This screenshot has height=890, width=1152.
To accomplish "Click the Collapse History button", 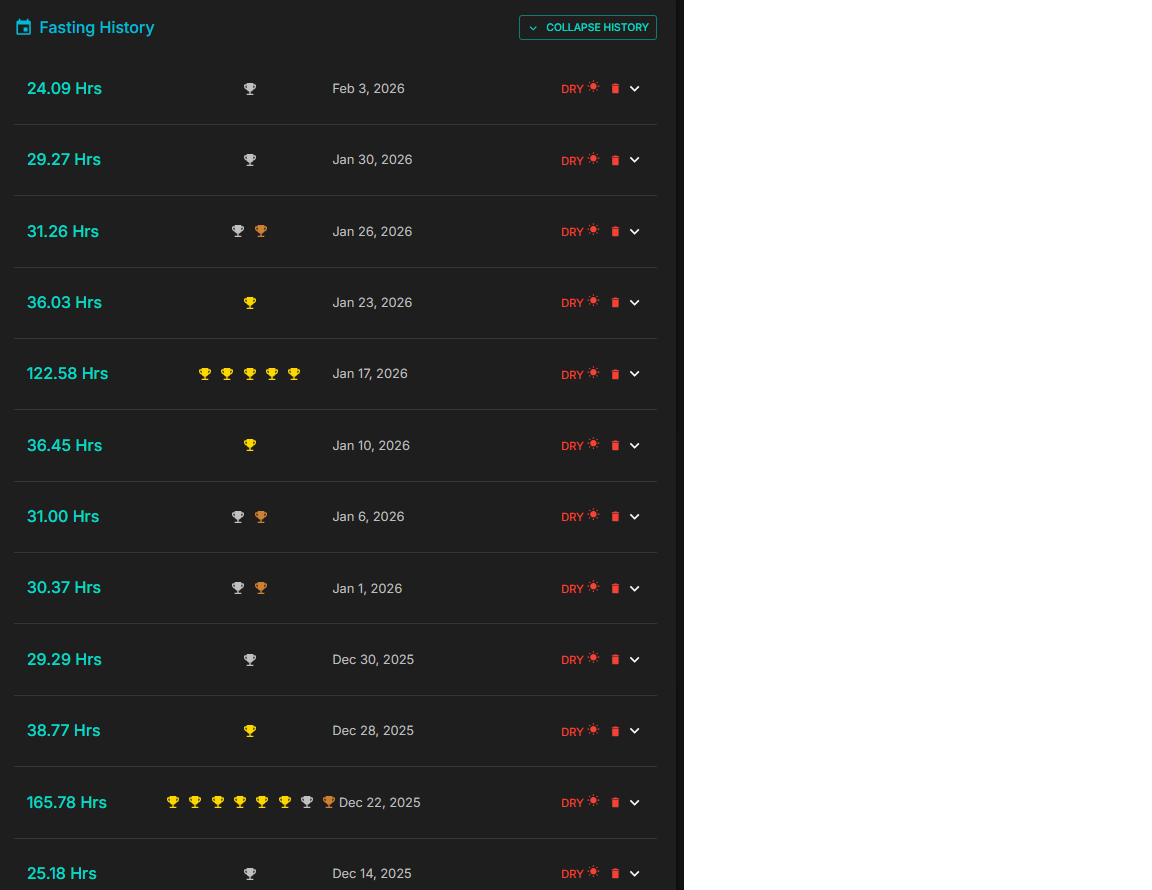I will 588,27.
